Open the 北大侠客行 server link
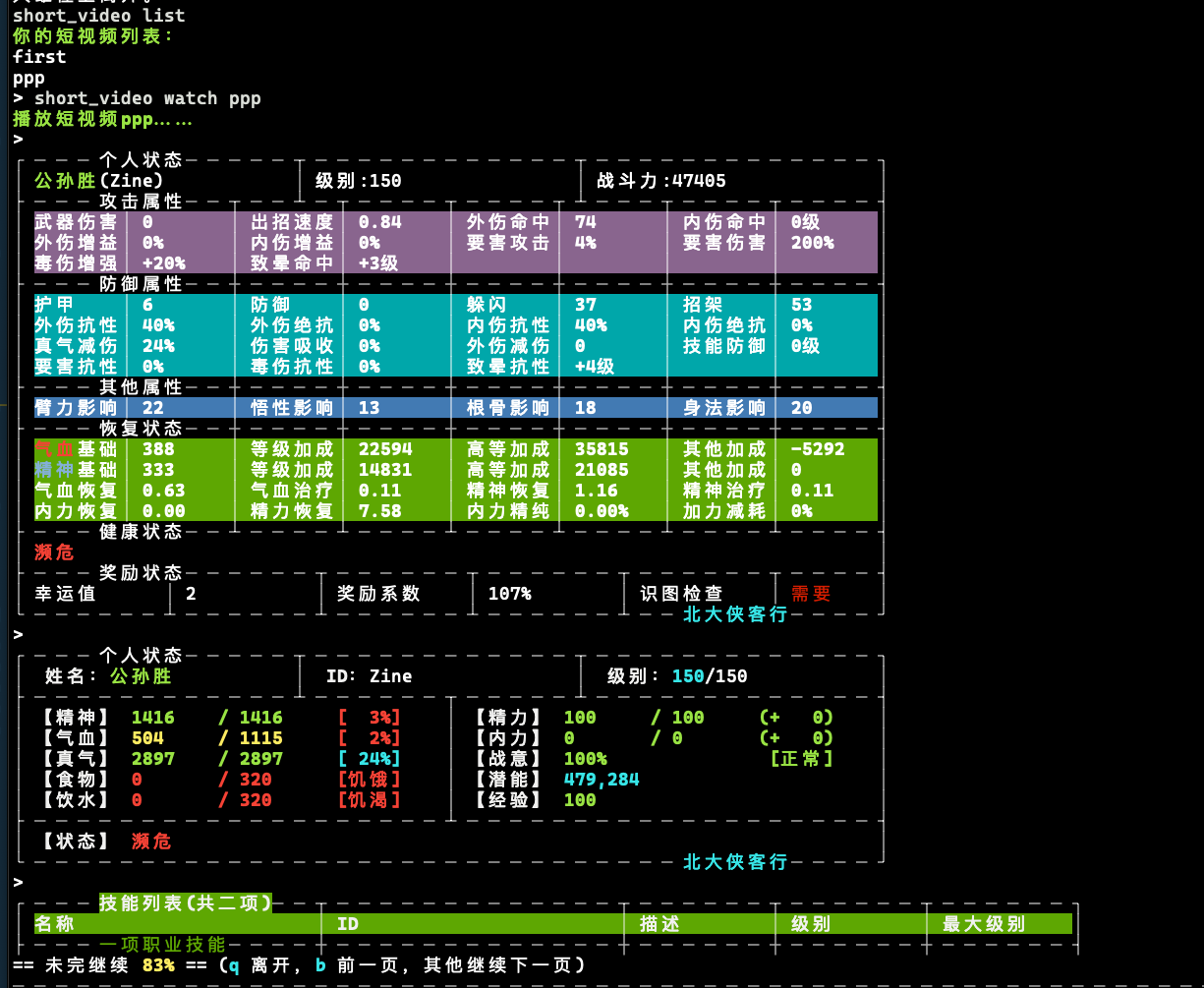 coord(732,613)
